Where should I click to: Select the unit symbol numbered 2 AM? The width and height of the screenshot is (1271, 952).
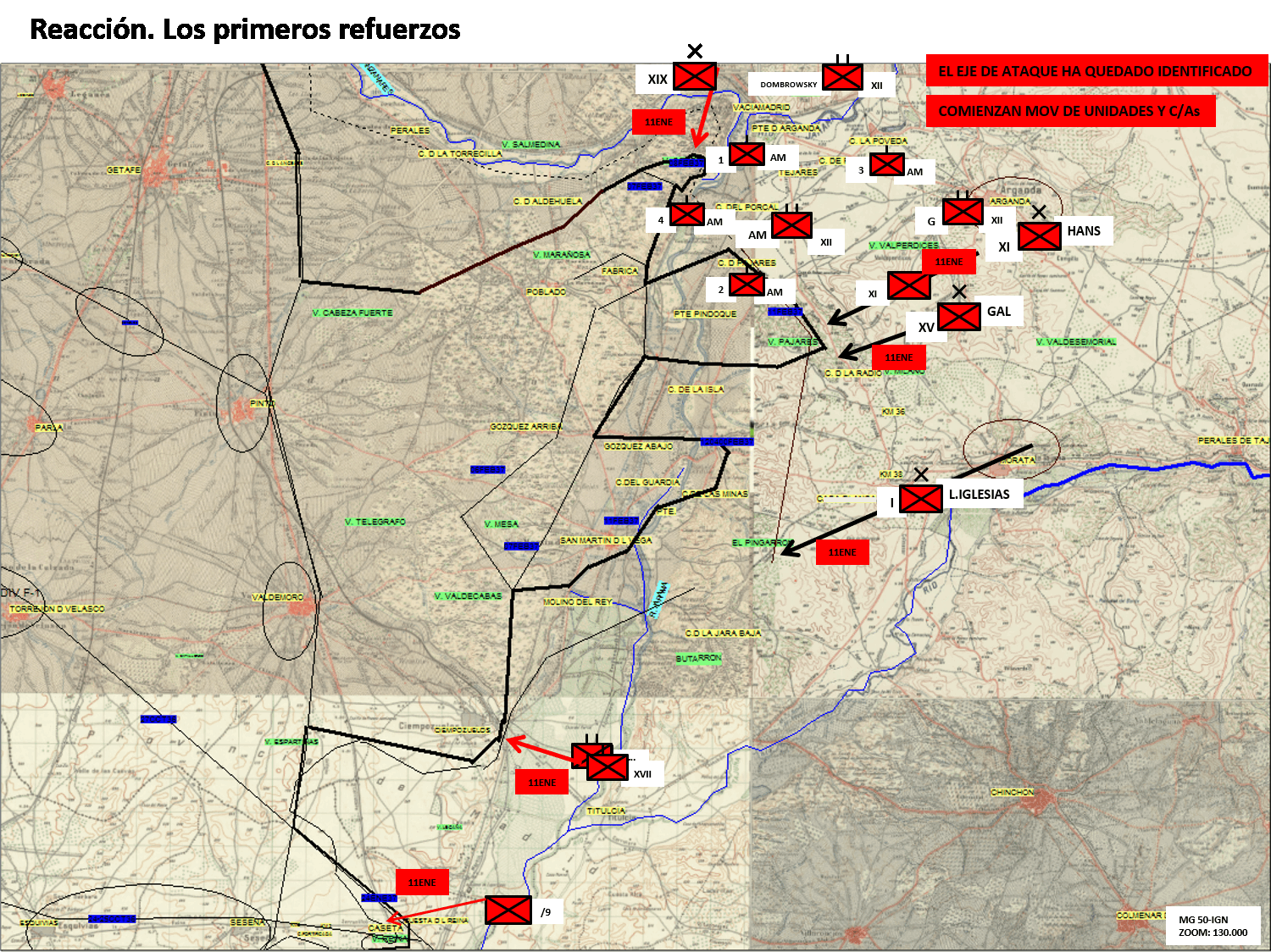click(x=747, y=285)
